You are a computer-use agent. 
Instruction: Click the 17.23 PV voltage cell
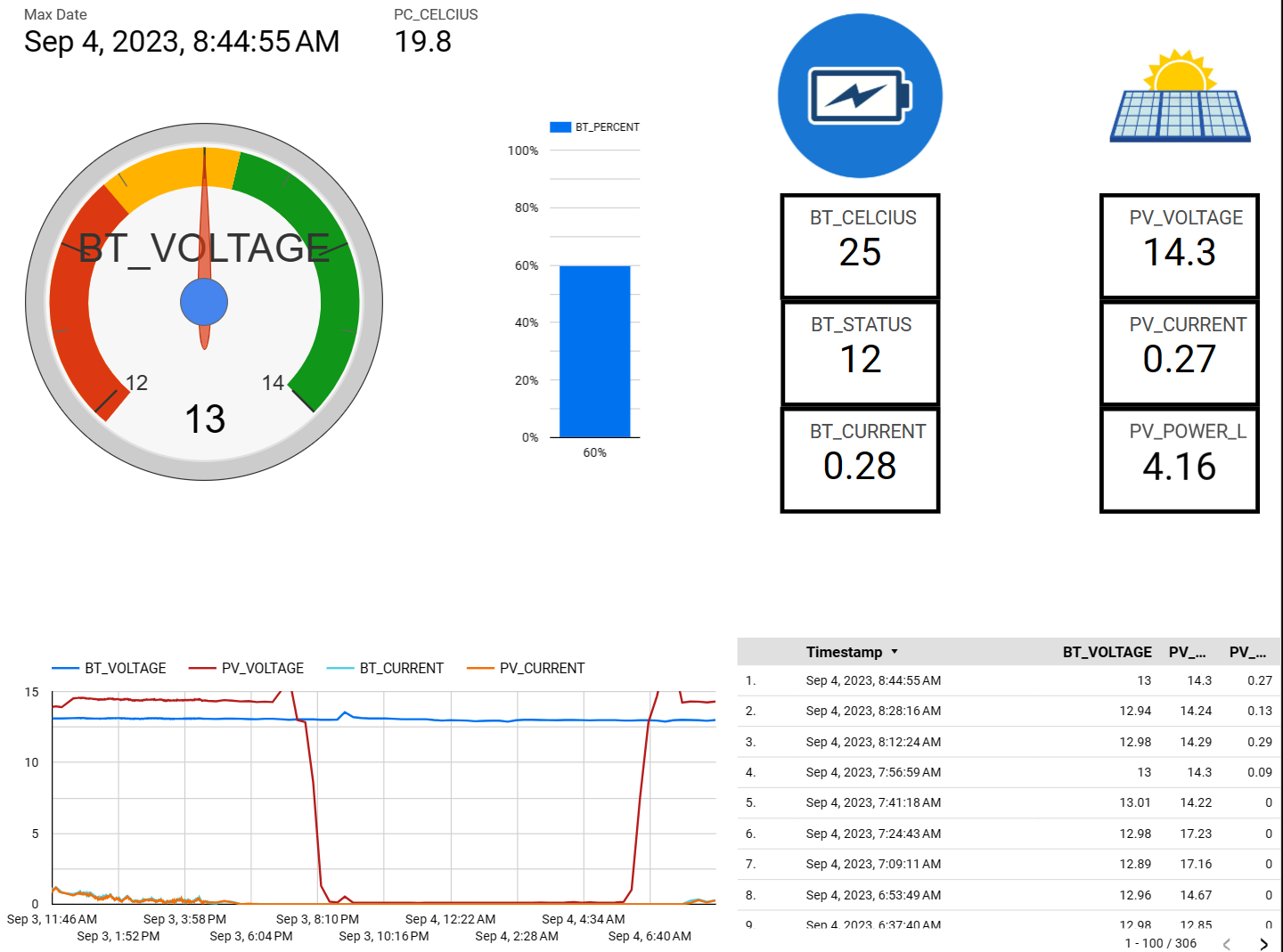click(1196, 834)
